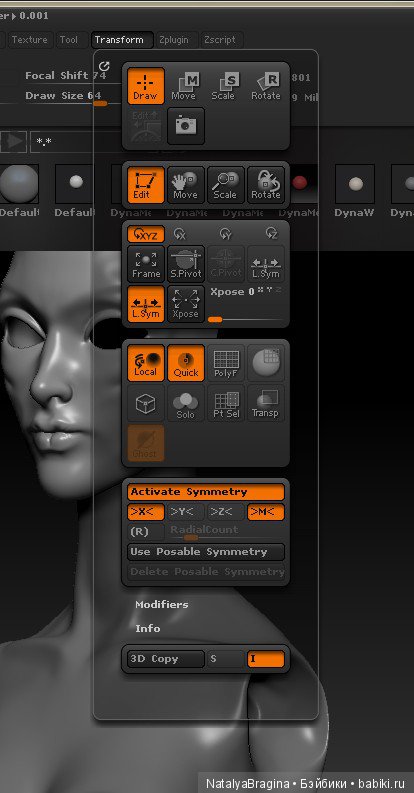Open the Transform menu
Screen dimensions: 414x793
pyautogui.click(x=122, y=40)
